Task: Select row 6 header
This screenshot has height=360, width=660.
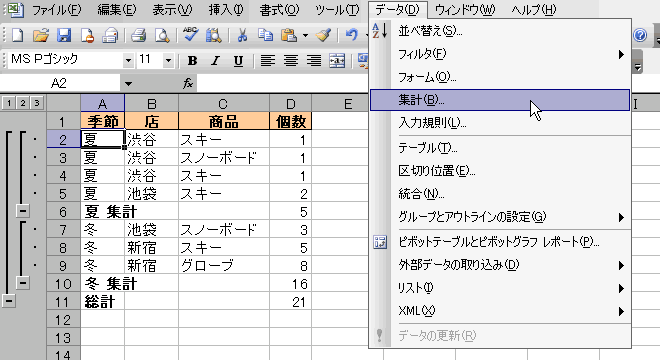Action: 63,211
